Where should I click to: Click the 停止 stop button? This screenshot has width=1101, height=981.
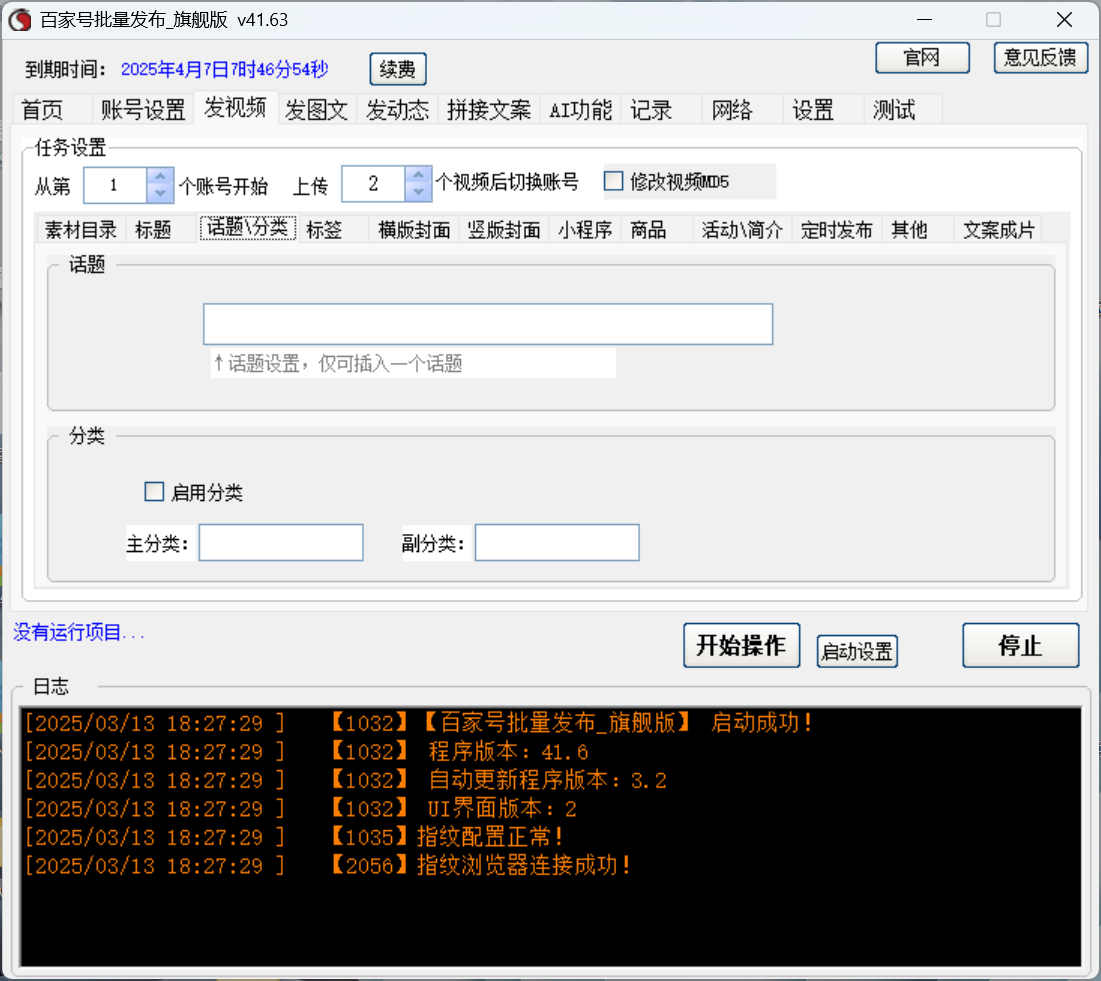pyautogui.click(x=1020, y=645)
